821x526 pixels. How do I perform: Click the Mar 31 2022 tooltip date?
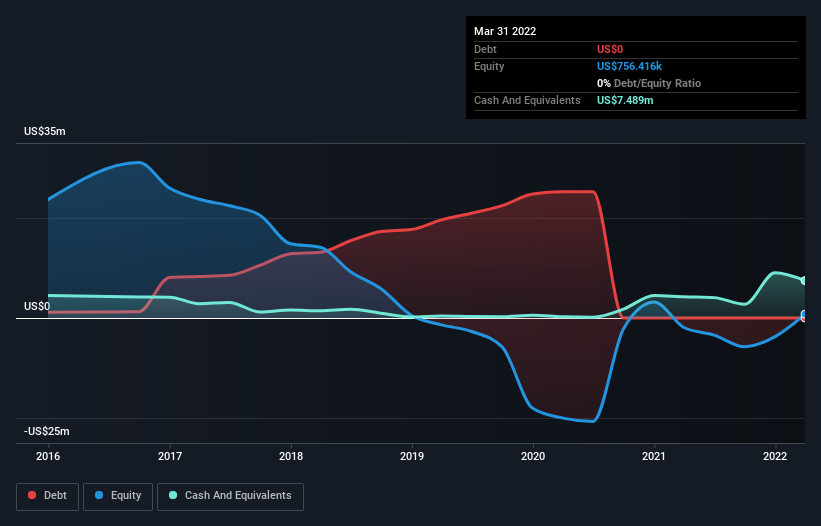(x=505, y=31)
